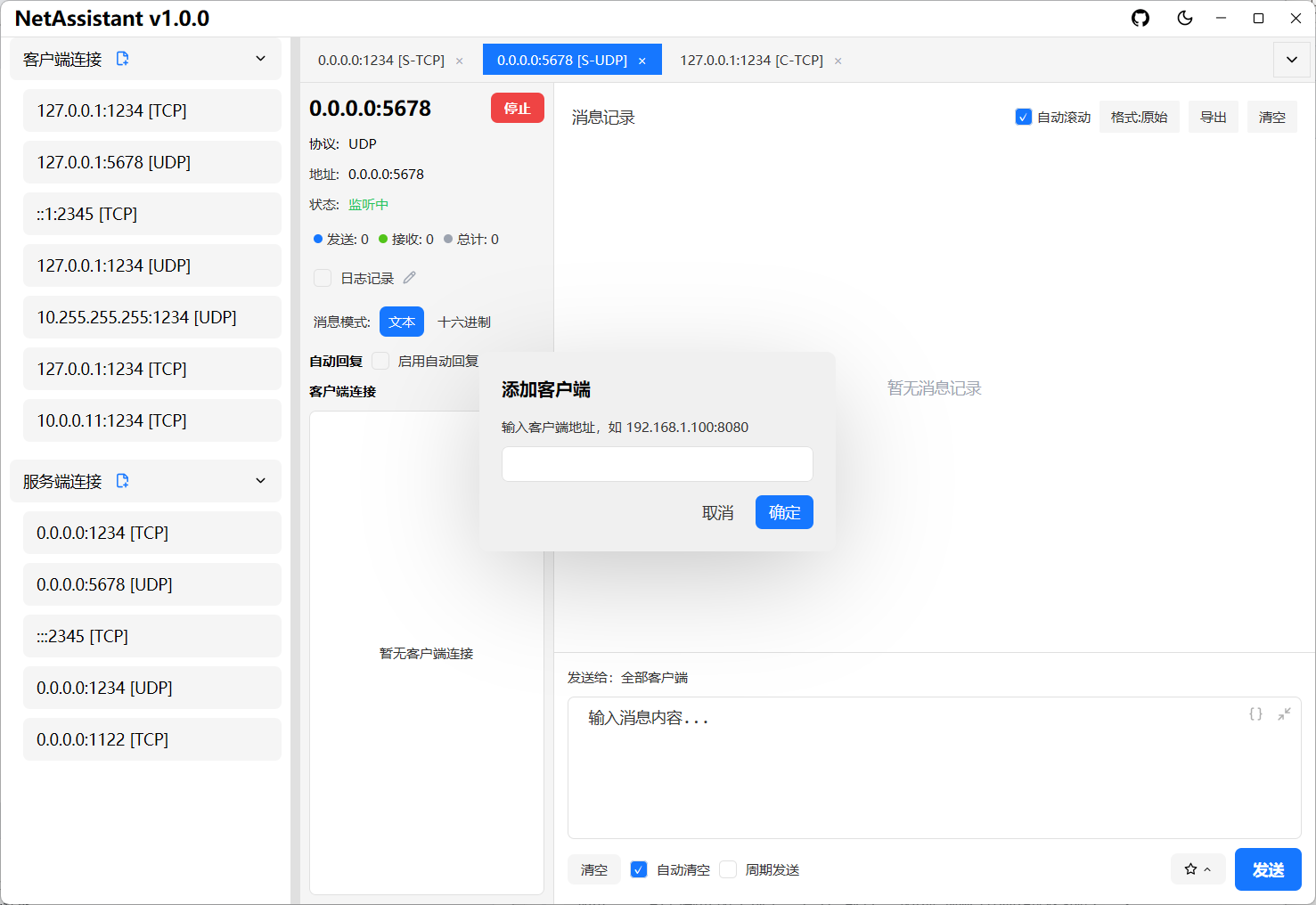The height and width of the screenshot is (905, 1316).
Task: Click the 导出 export button
Action: [1214, 118]
